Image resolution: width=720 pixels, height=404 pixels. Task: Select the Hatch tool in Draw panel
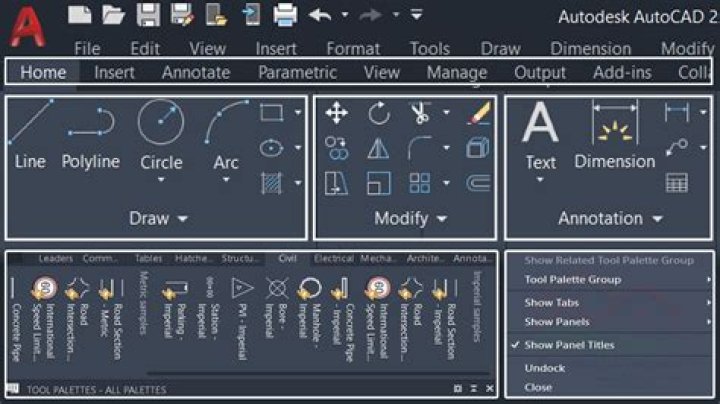[271, 183]
